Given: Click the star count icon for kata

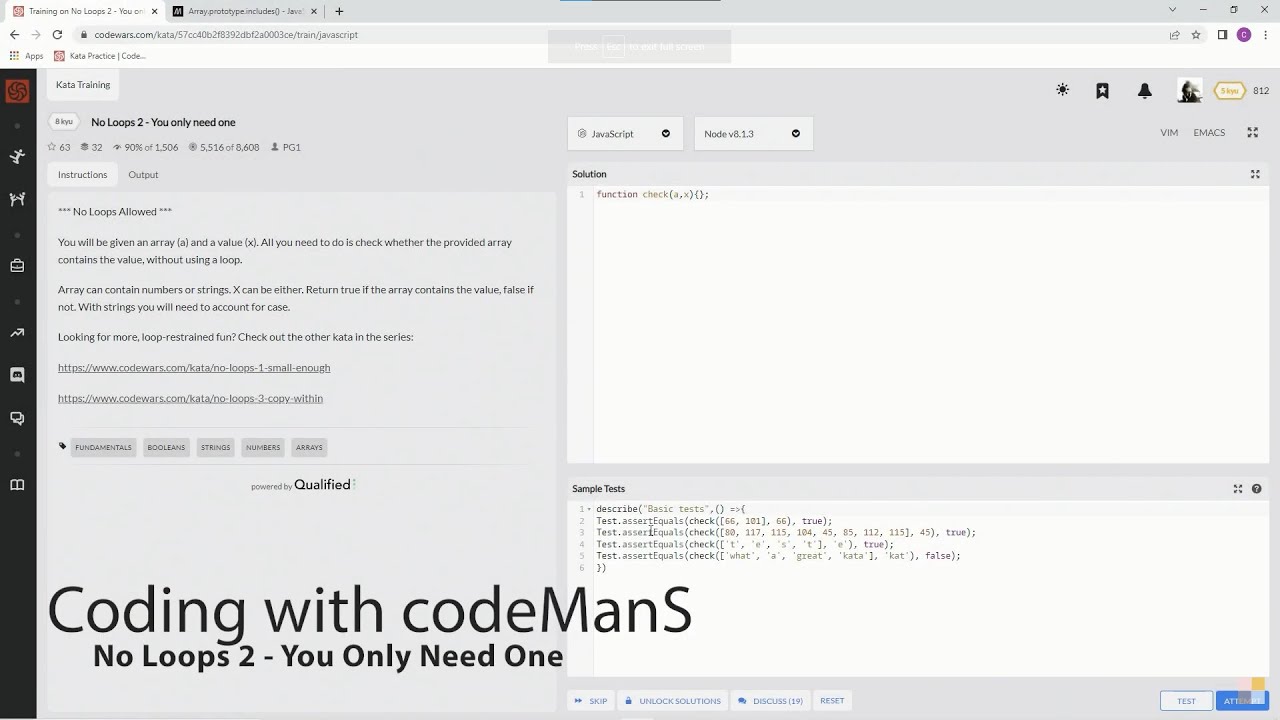Looking at the screenshot, I should pos(52,147).
